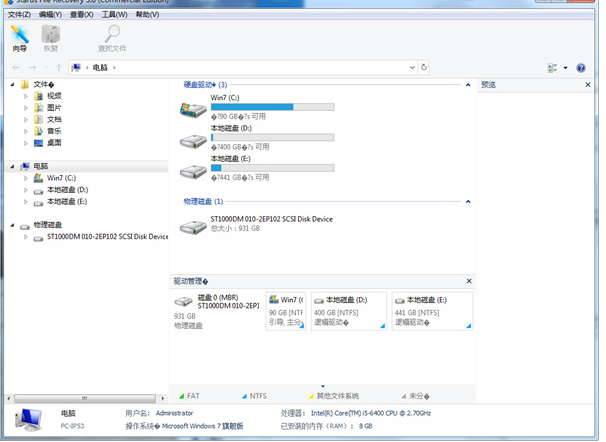606x442 pixels.
Task: Click the view options icon
Action: click(552, 68)
